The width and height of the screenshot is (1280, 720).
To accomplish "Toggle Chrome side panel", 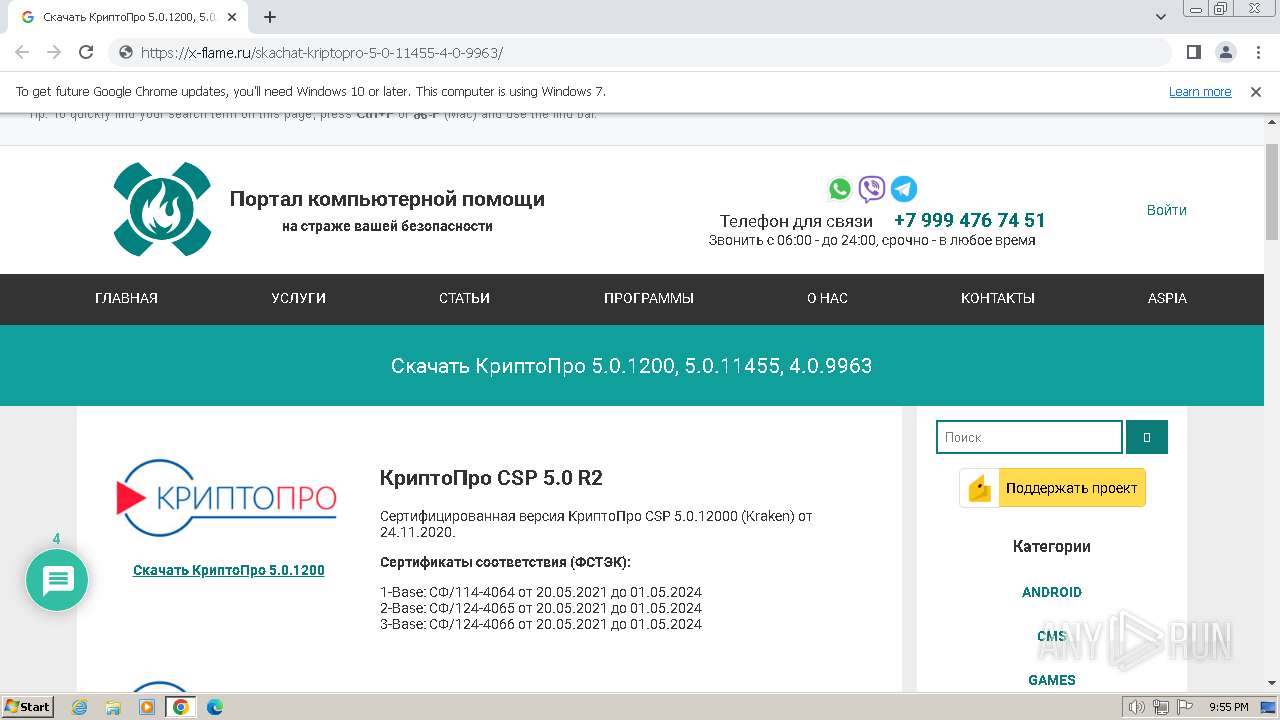I will coord(1193,52).
